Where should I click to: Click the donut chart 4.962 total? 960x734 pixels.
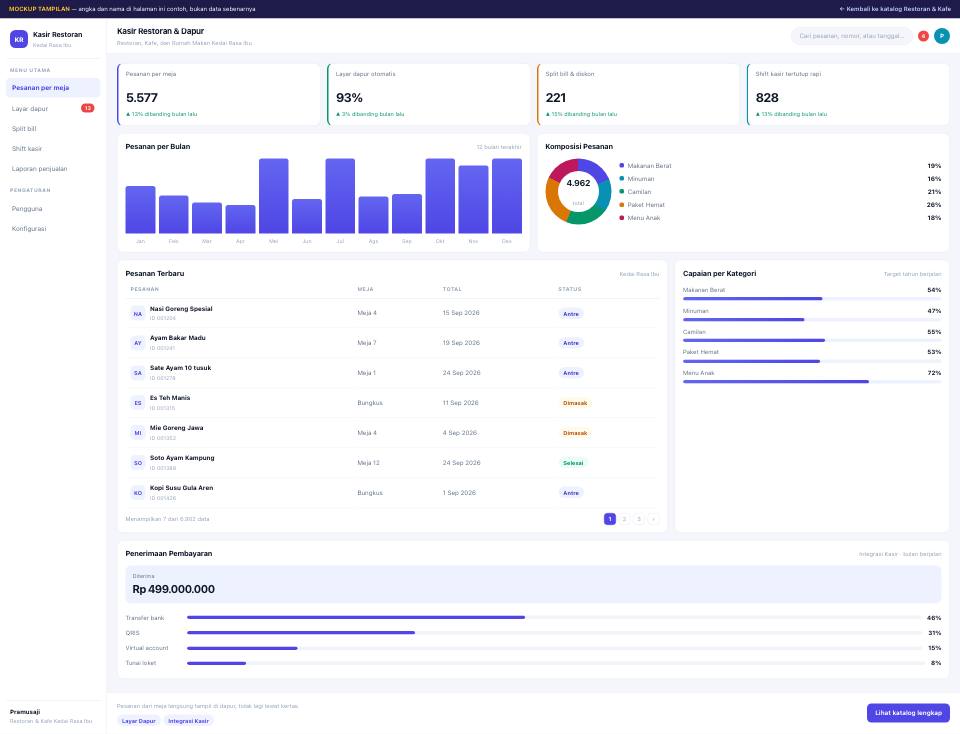578,191
